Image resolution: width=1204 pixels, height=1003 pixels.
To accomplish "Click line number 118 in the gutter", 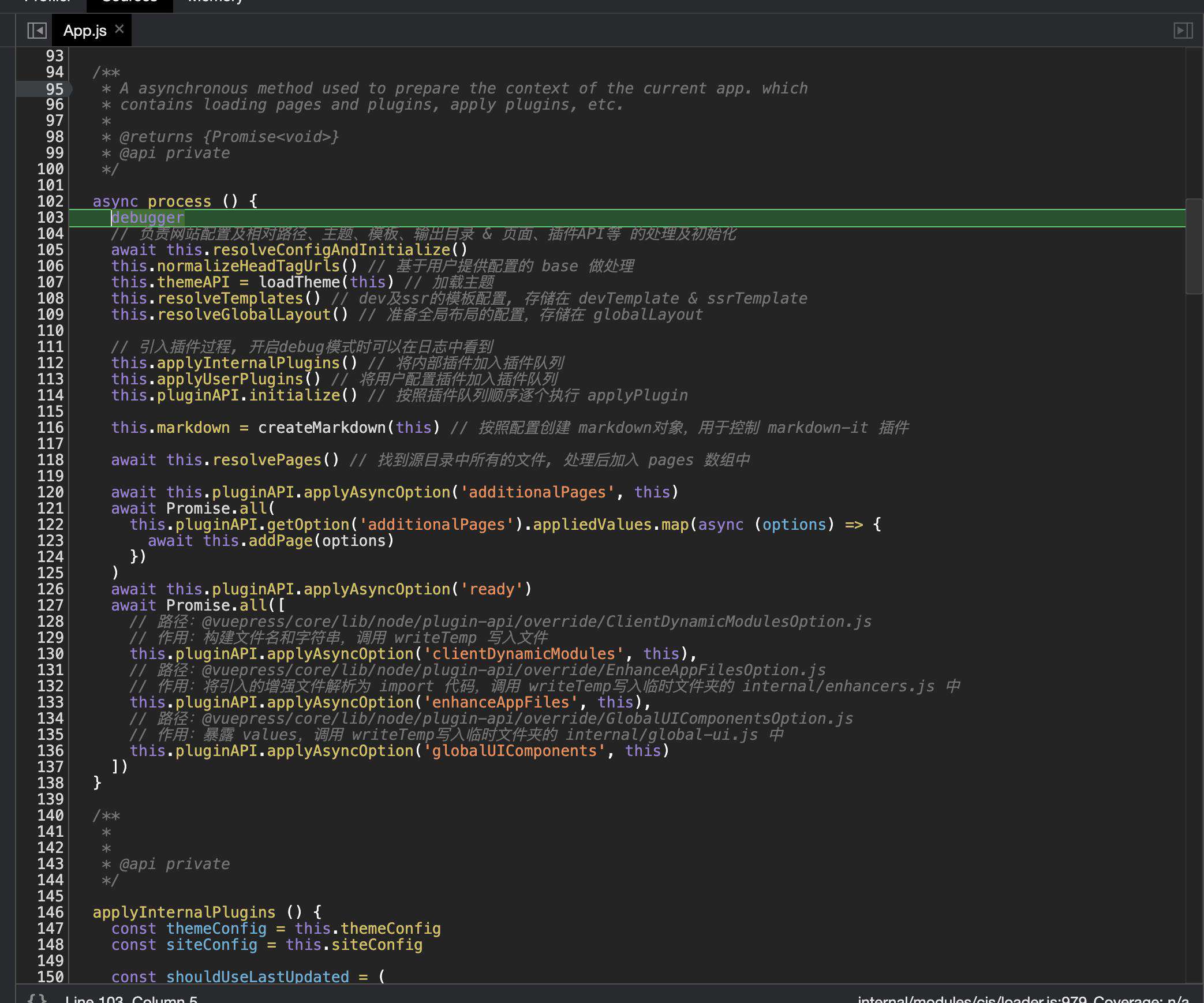I will coord(50,460).
